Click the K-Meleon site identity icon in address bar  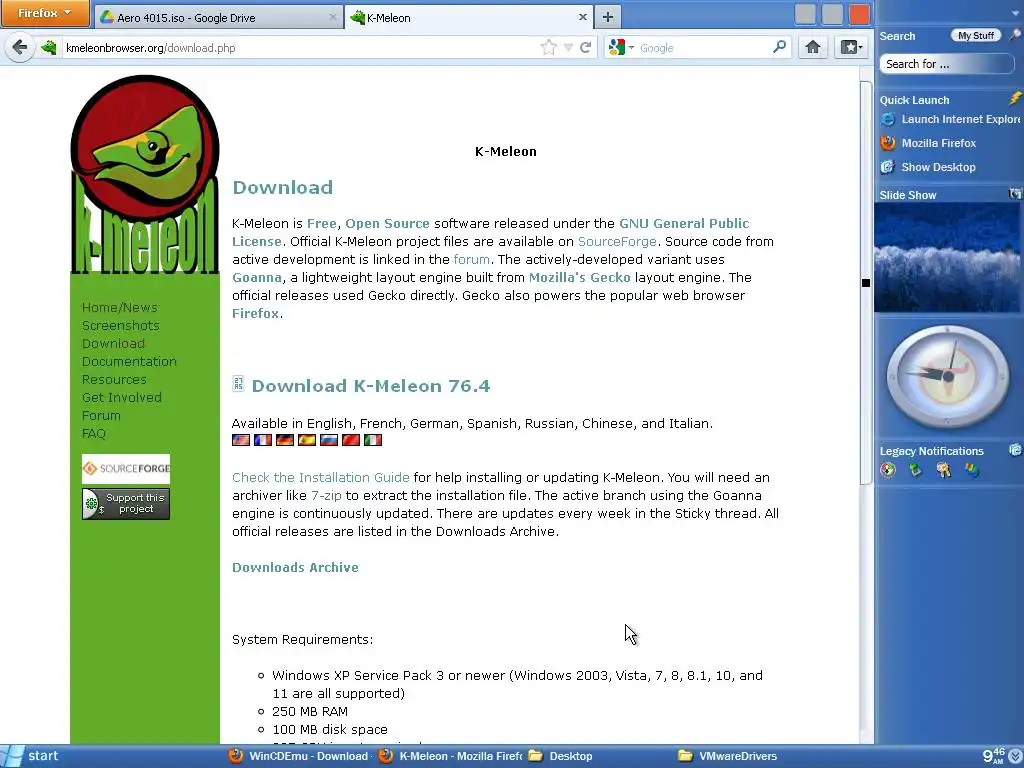click(50, 48)
